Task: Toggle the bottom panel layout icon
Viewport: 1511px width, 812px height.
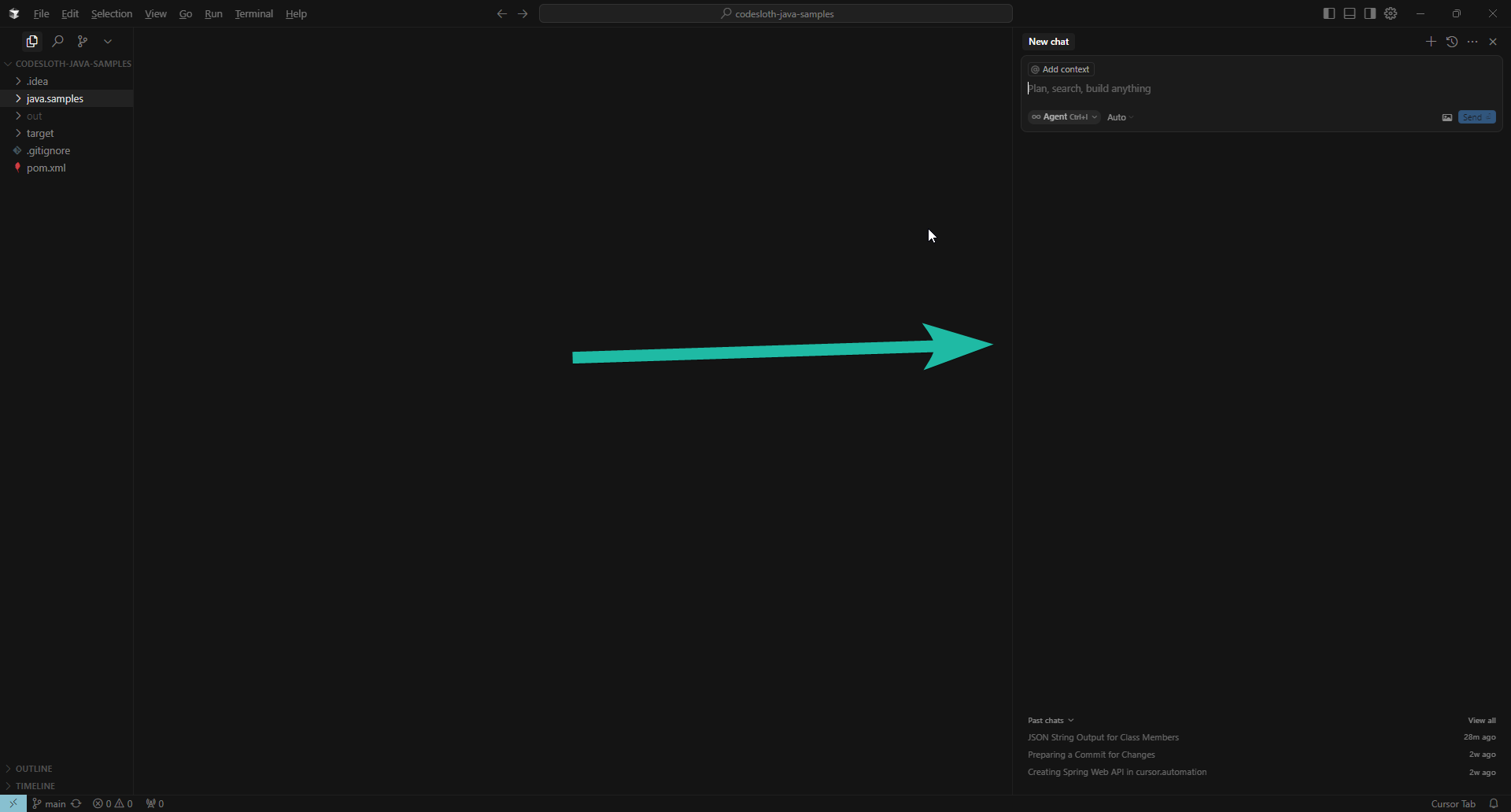Action: 1350,13
